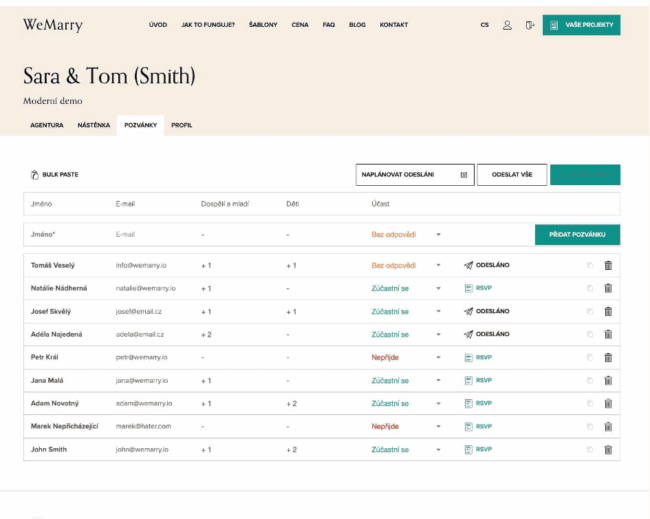Click paper plane icon in Josef Skvělý row
The height and width of the screenshot is (519, 650).
point(468,311)
